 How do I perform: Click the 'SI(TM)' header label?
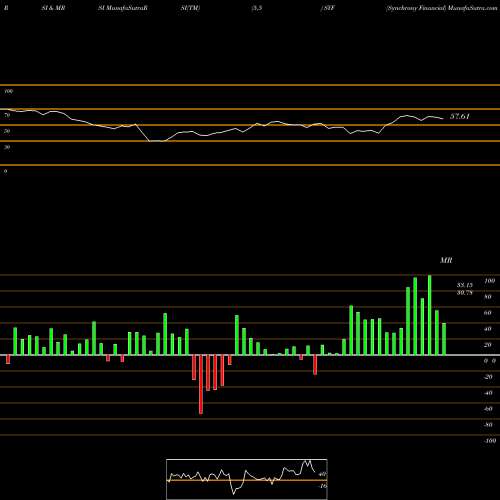[x=190, y=8]
